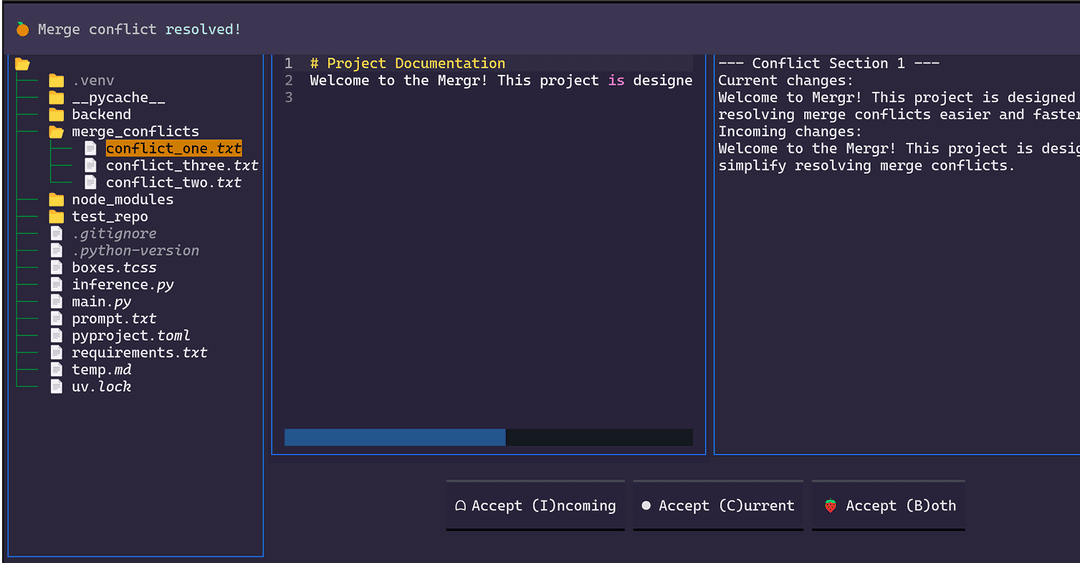
Task: Expand the backend folder
Action: tap(101, 115)
